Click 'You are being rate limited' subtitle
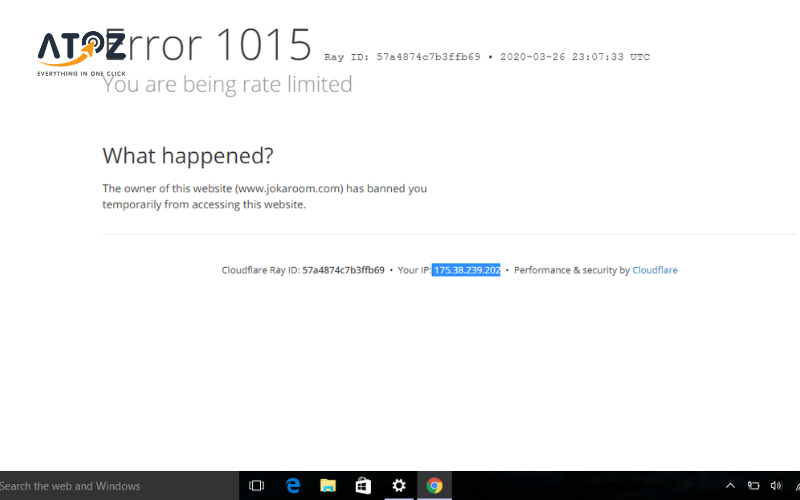This screenshot has width=800, height=500. point(227,85)
